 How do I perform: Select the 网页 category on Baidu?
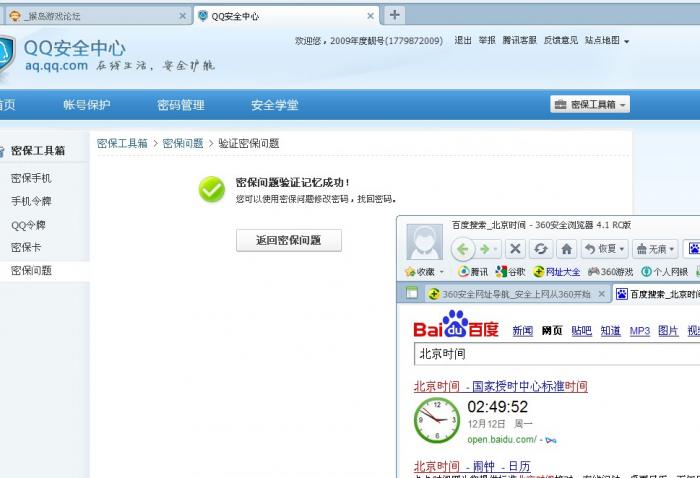click(x=552, y=331)
